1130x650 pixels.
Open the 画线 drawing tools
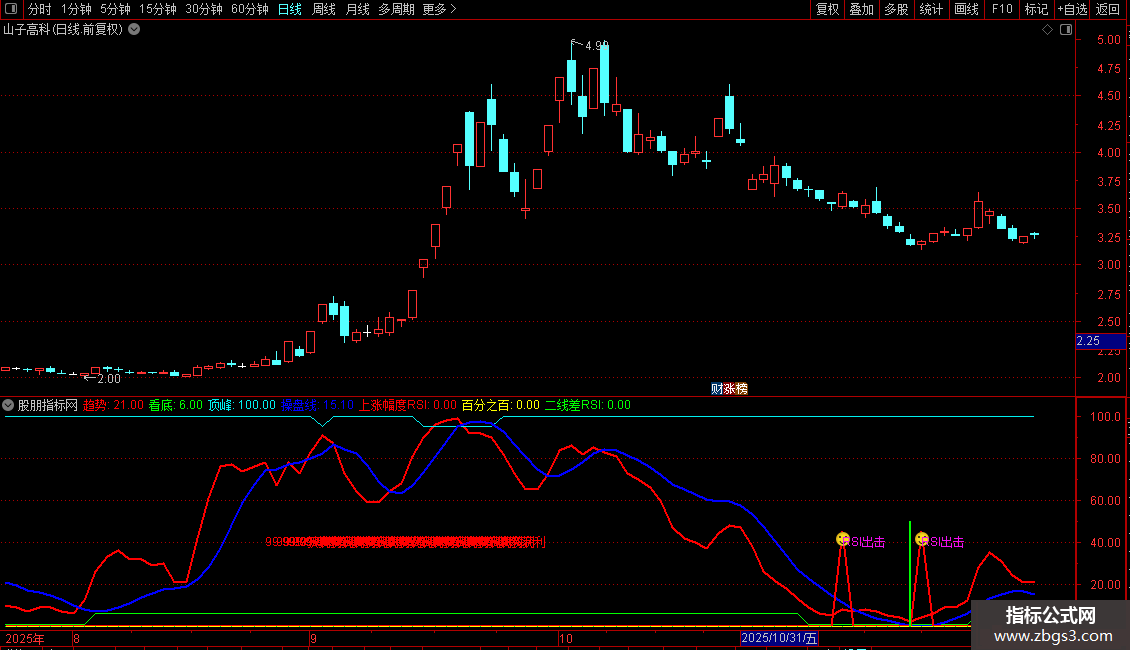pyautogui.click(x=966, y=9)
